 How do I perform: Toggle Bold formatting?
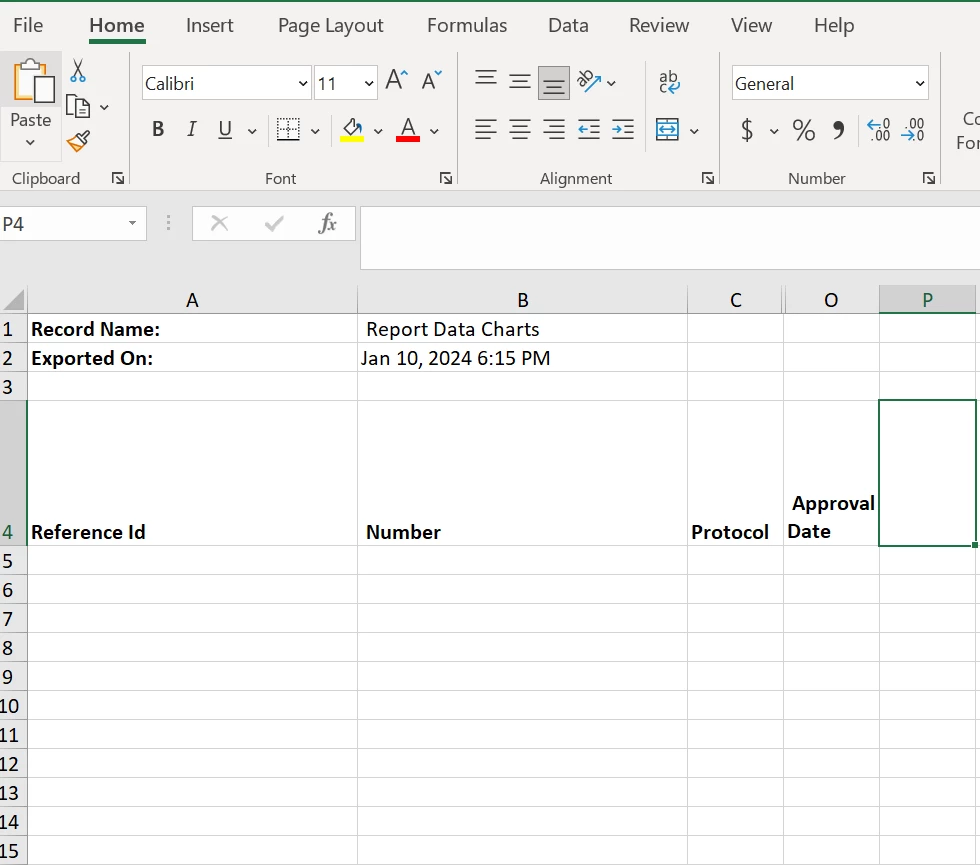point(158,129)
